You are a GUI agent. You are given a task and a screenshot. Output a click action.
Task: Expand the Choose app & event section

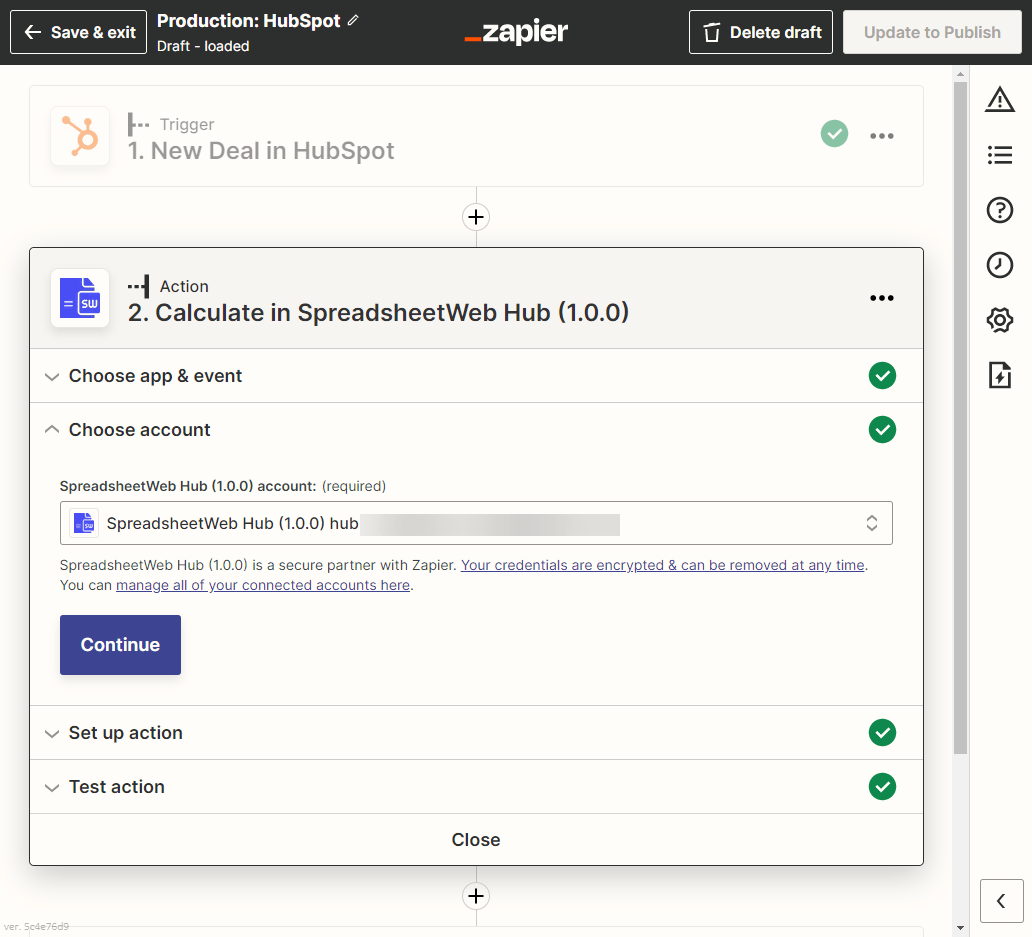point(155,376)
